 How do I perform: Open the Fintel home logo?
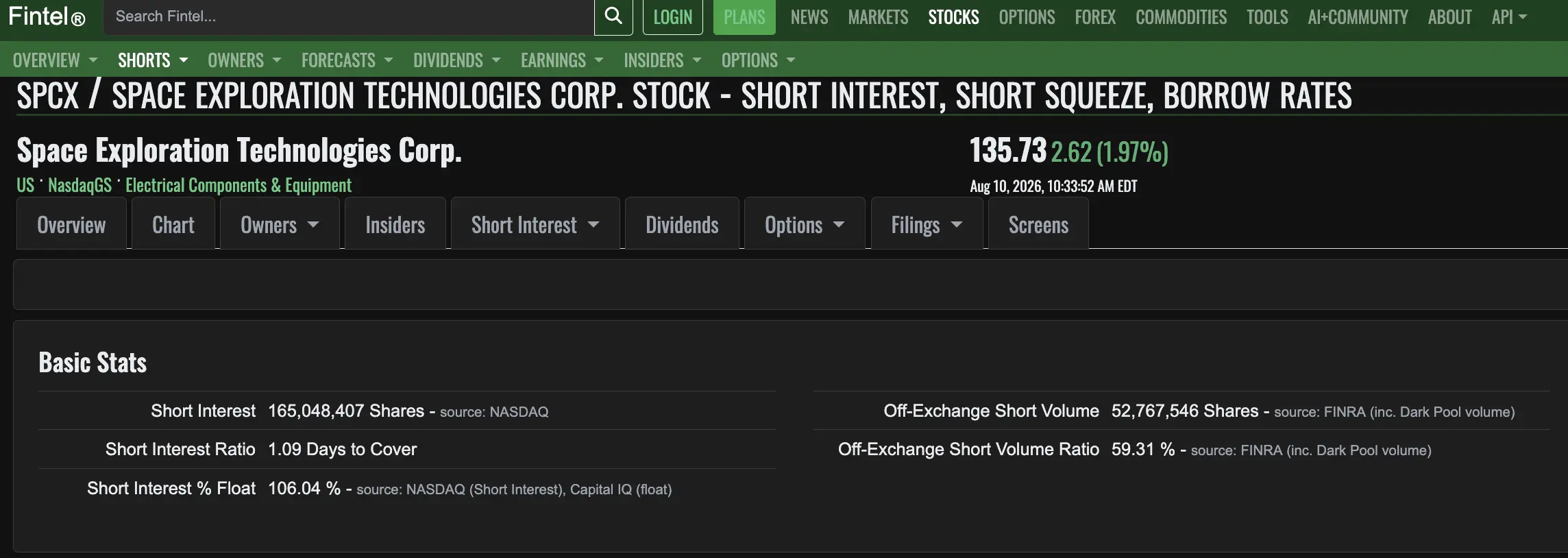coord(47,16)
